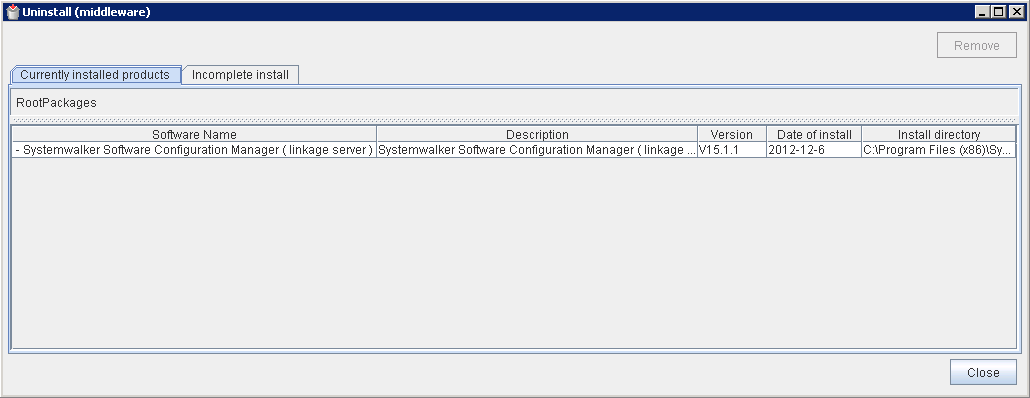Viewport: 1030px width, 398px height.
Task: Collapse the Systemwalker entry using the minus sign
Action: 17,150
